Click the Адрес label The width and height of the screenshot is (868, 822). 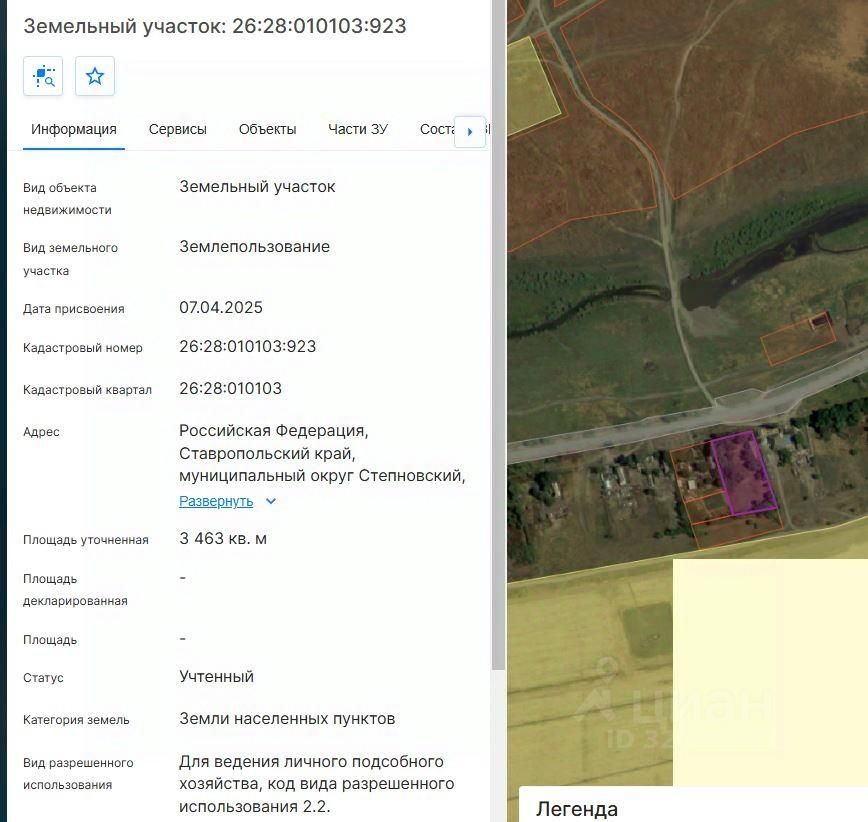click(42, 432)
